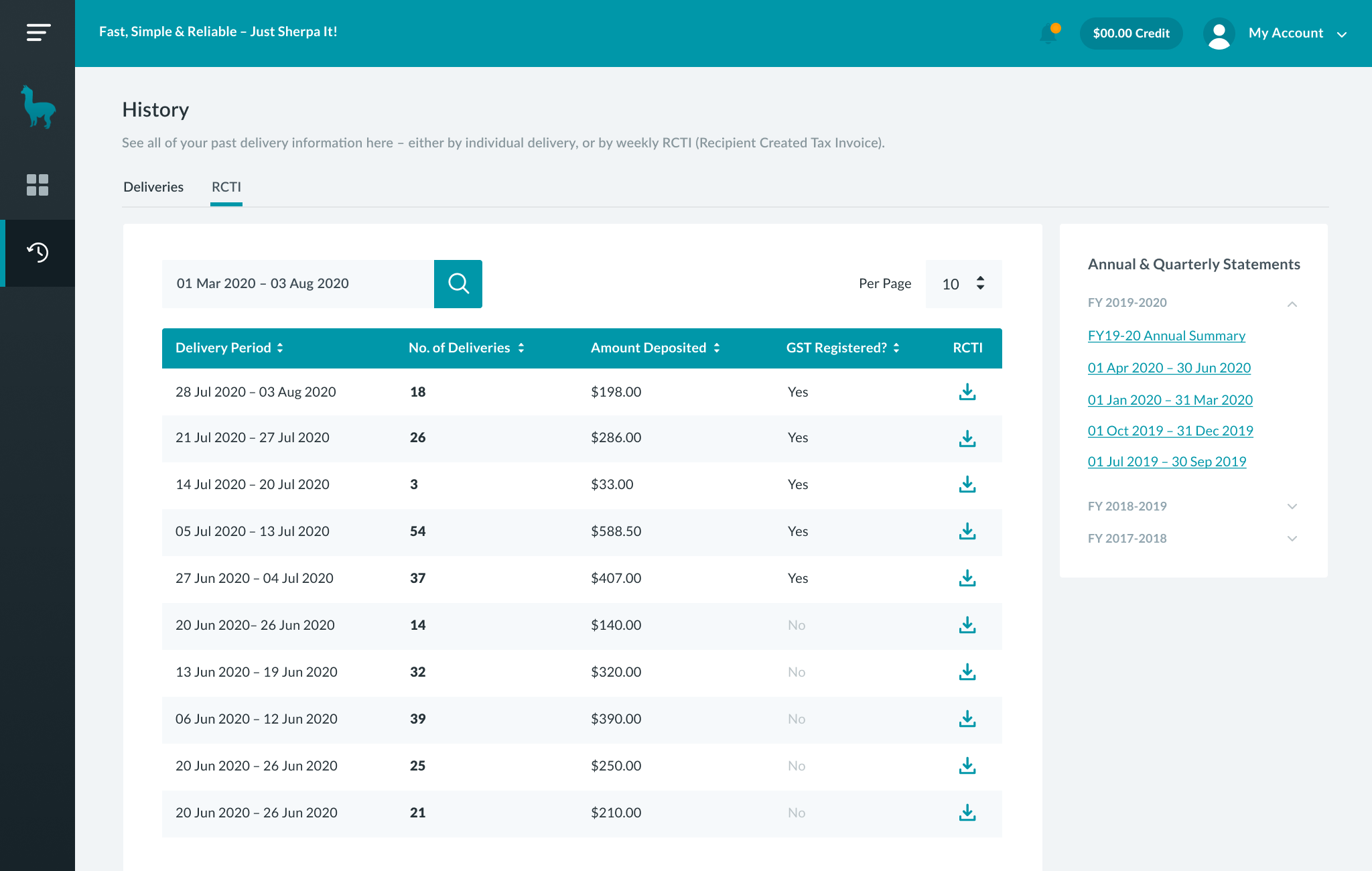Image resolution: width=1372 pixels, height=871 pixels.
Task: Click the delivery count 54
Action: click(x=418, y=531)
